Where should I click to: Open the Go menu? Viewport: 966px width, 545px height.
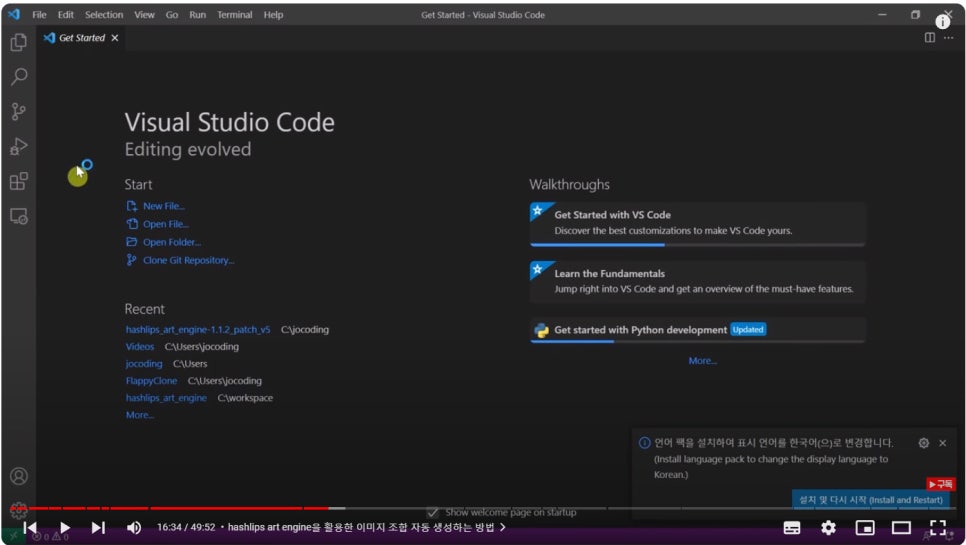(171, 15)
